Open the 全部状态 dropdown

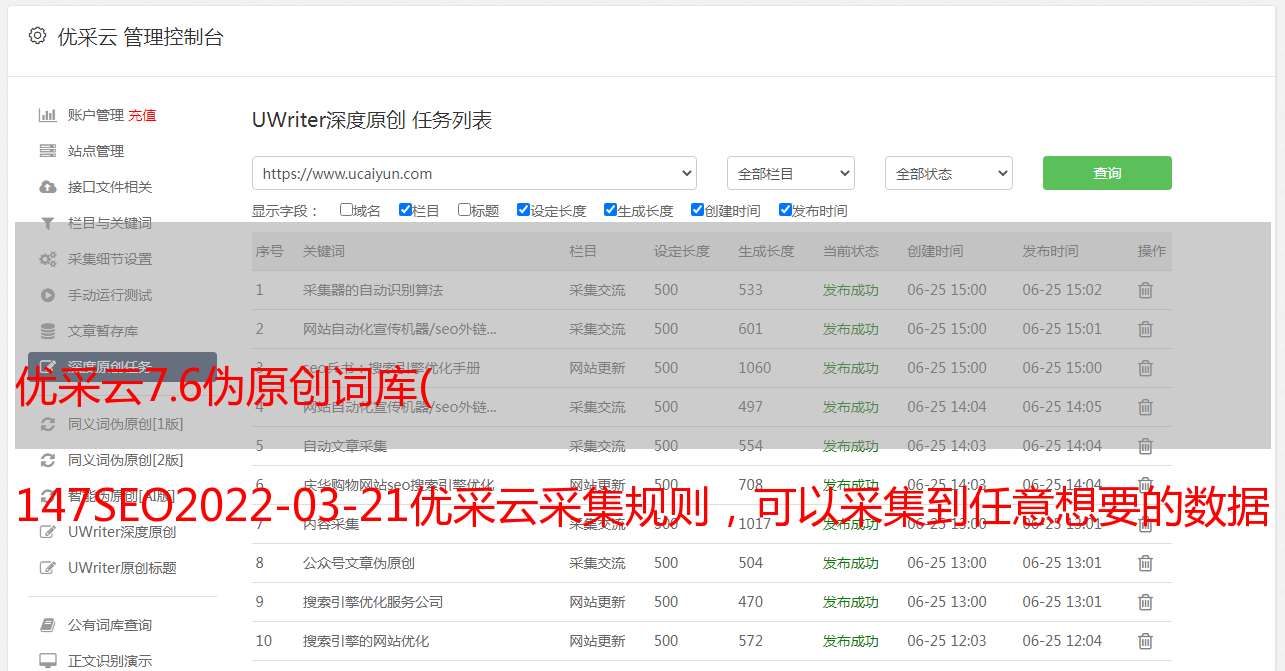[949, 173]
